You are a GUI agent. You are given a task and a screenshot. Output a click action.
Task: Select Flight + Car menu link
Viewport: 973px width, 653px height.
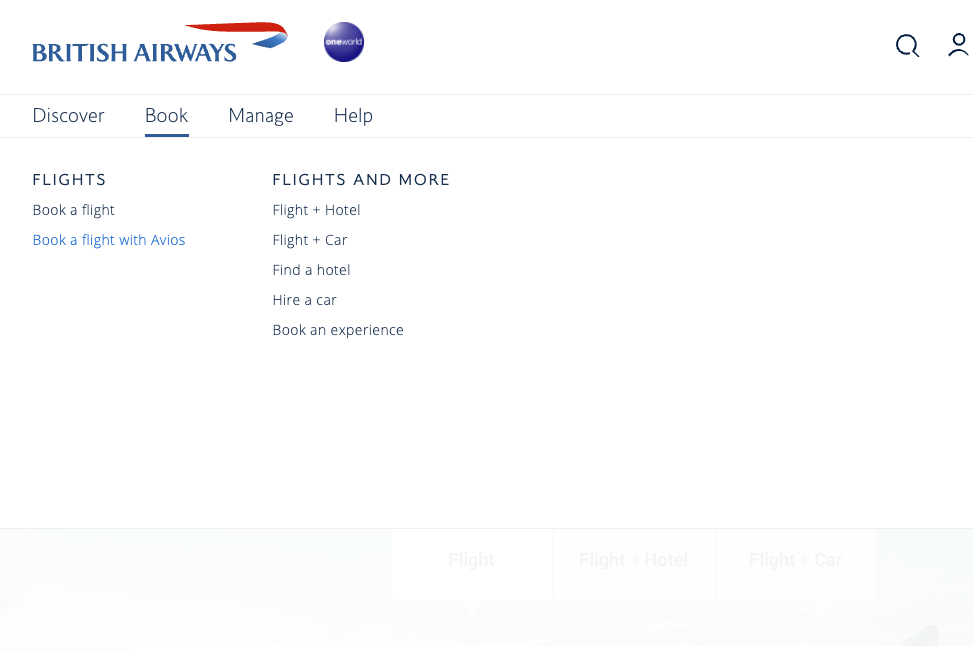point(310,240)
